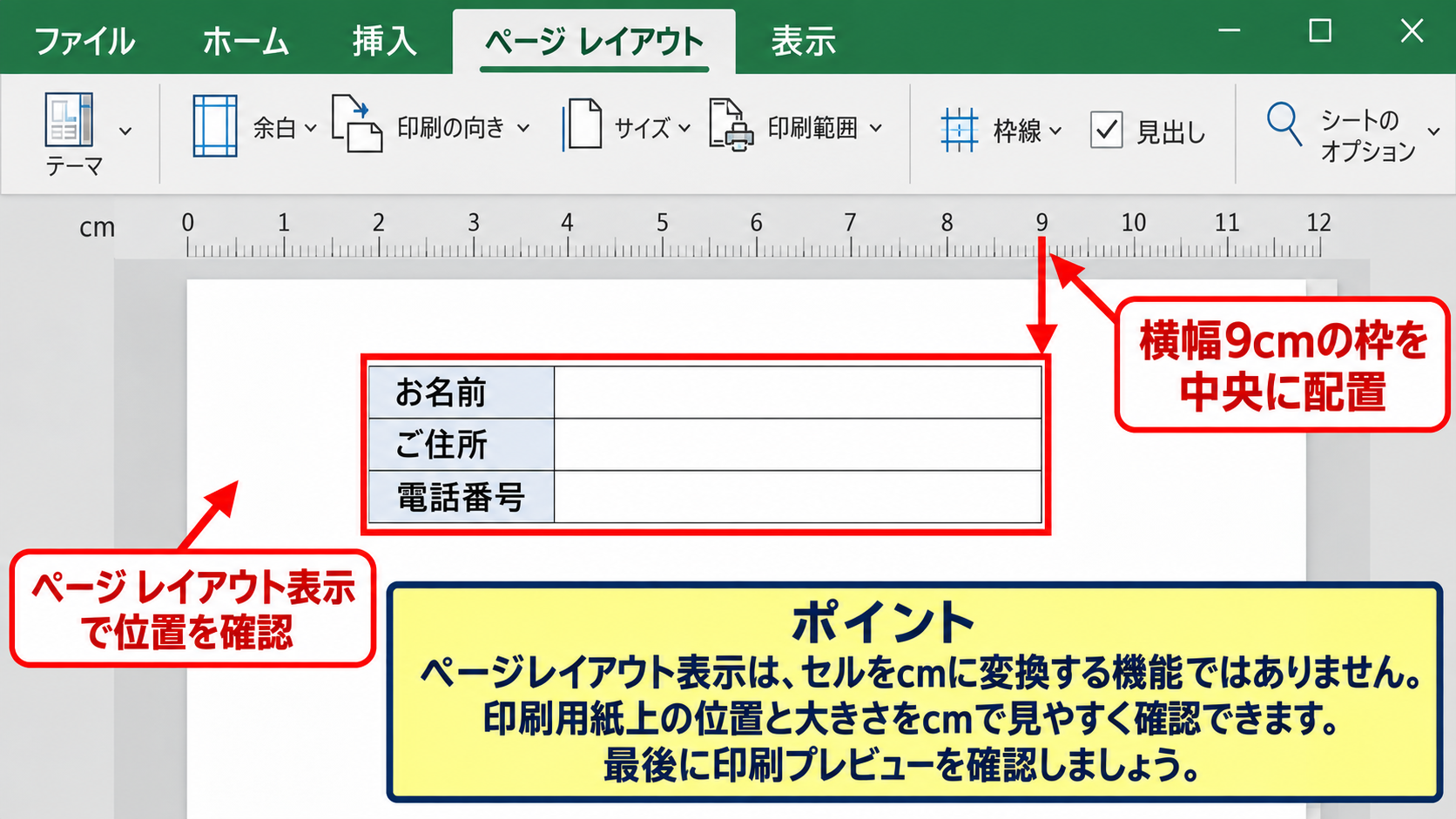The image size is (1456, 819).
Task: Click the 余白 margins icon
Action: pos(215,126)
